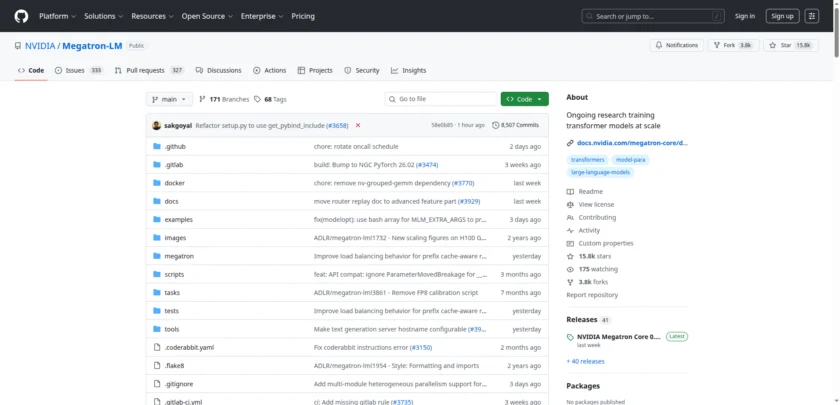This screenshot has height=405, width=840.
Task: Switch to the Code tab
Action: (x=31, y=70)
